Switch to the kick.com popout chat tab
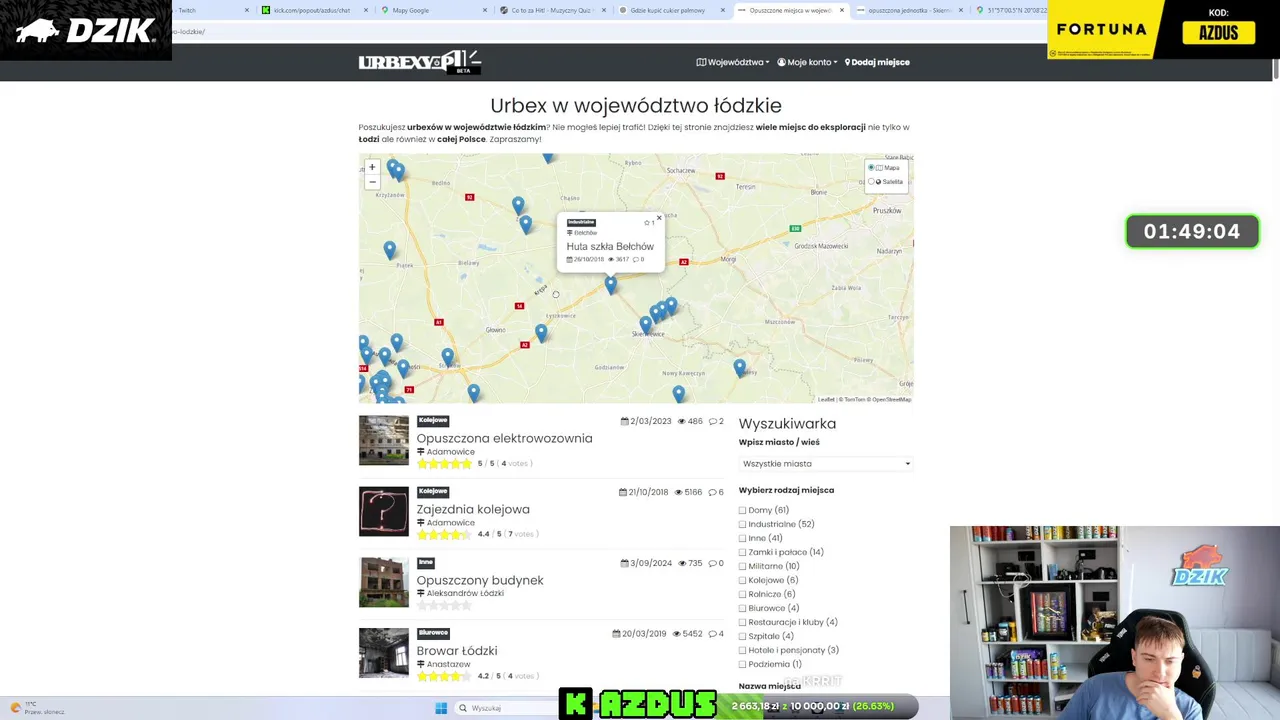The image size is (1280, 720). click(315, 10)
